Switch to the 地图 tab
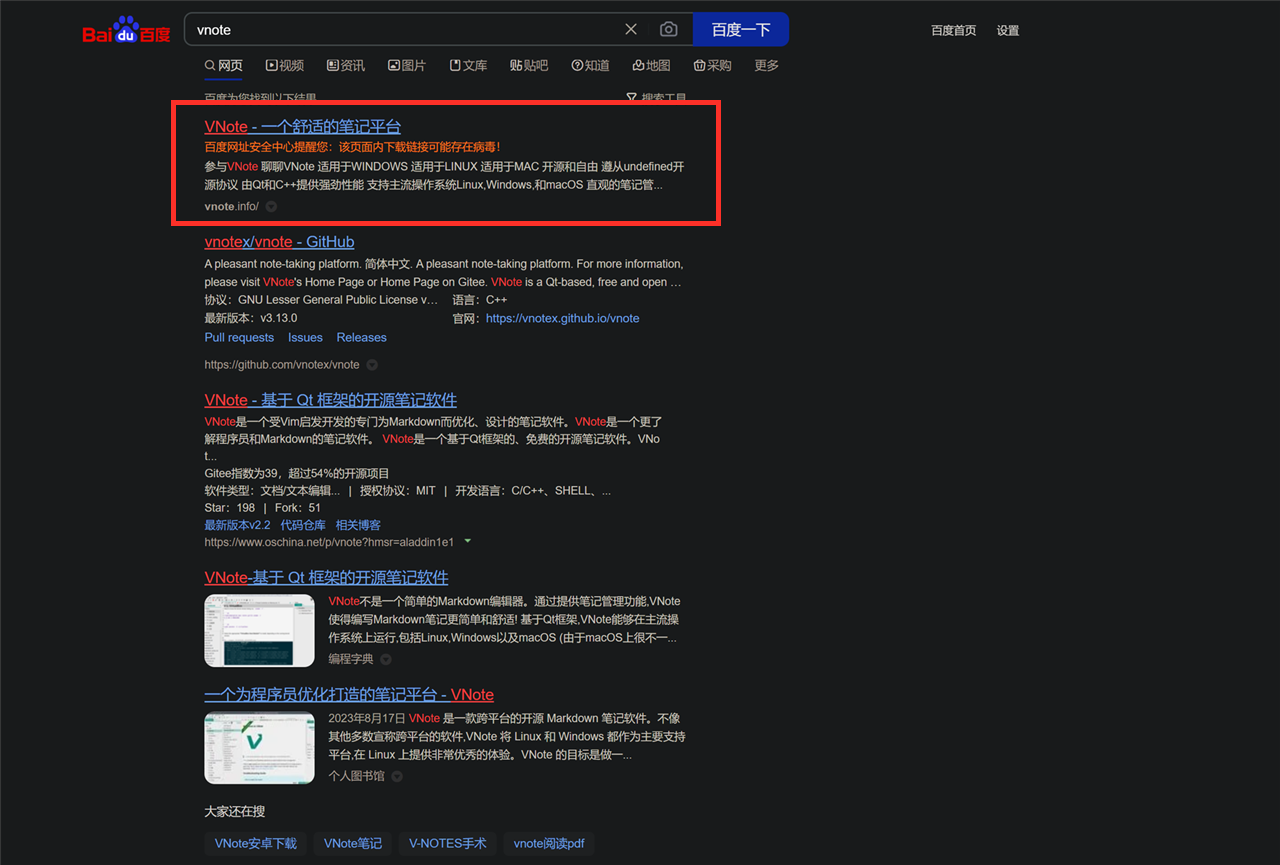 (651, 66)
